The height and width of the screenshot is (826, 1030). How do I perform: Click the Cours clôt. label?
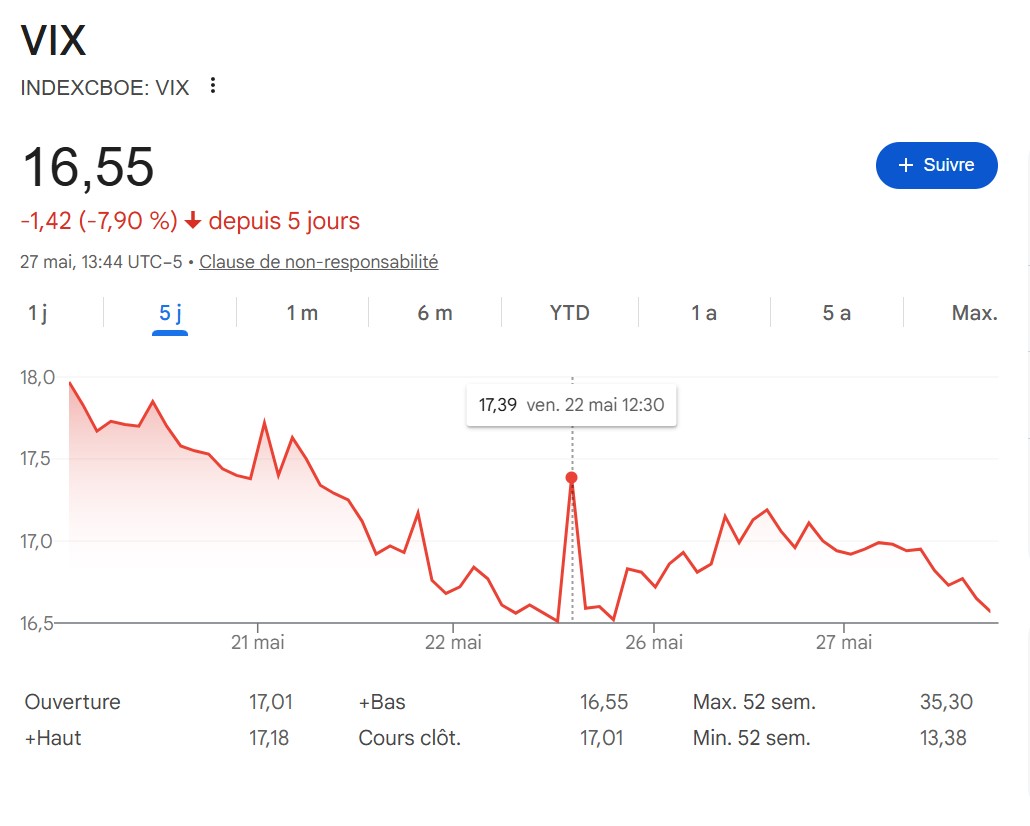coord(409,738)
